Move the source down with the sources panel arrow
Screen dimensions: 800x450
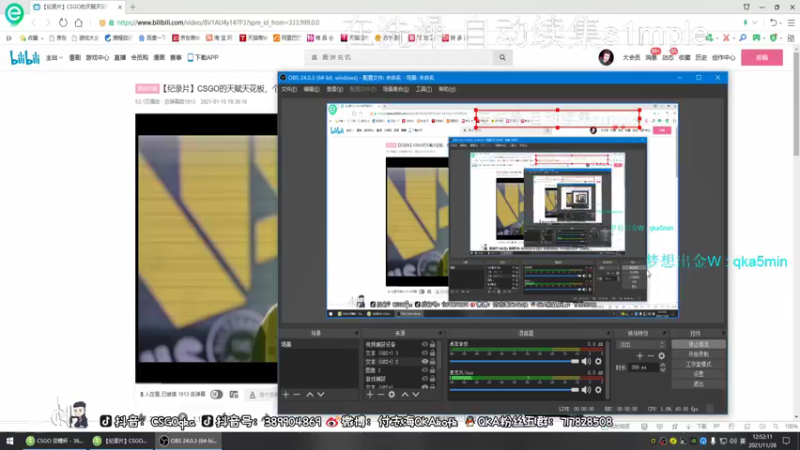[416, 394]
